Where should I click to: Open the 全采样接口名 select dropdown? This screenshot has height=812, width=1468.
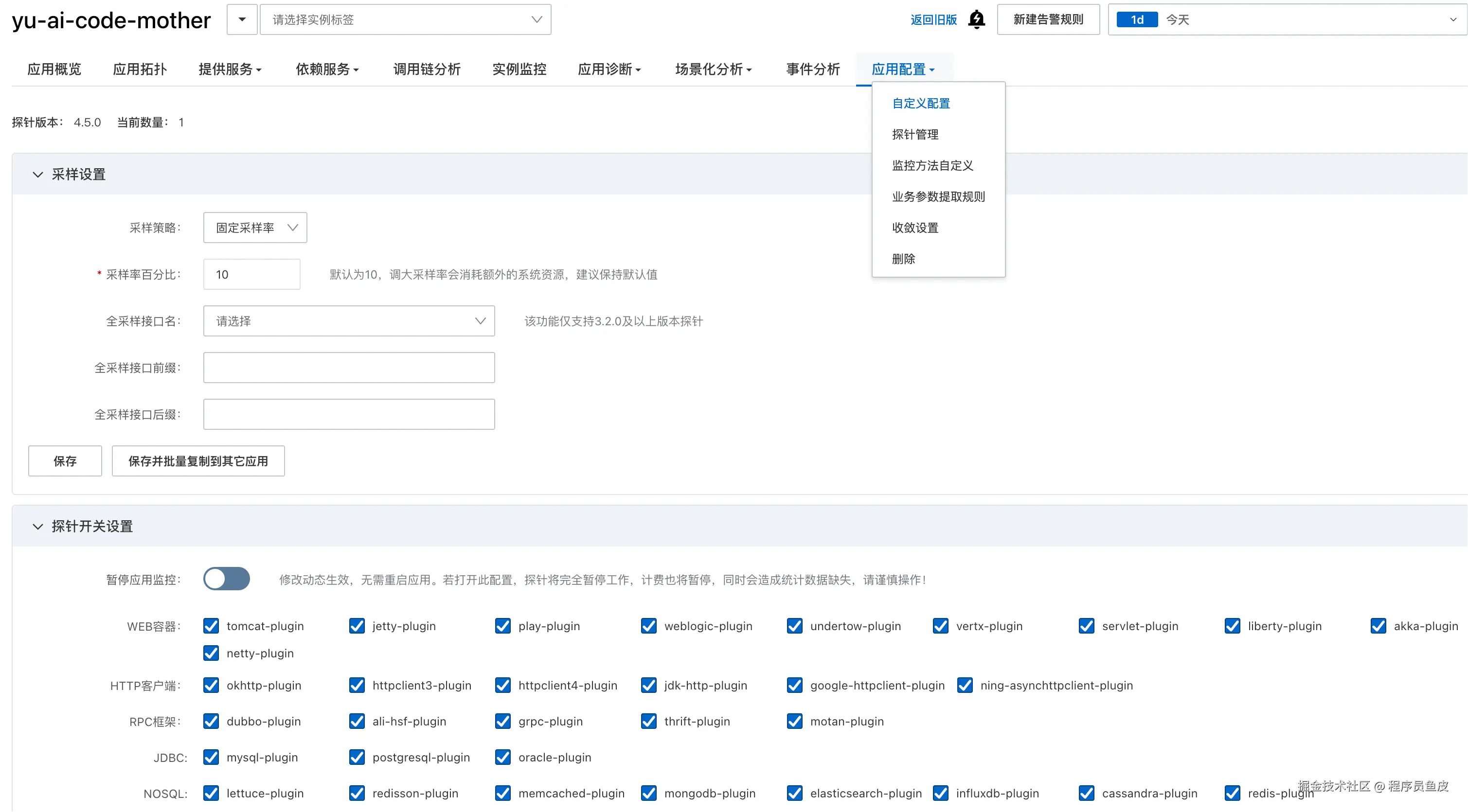point(349,321)
